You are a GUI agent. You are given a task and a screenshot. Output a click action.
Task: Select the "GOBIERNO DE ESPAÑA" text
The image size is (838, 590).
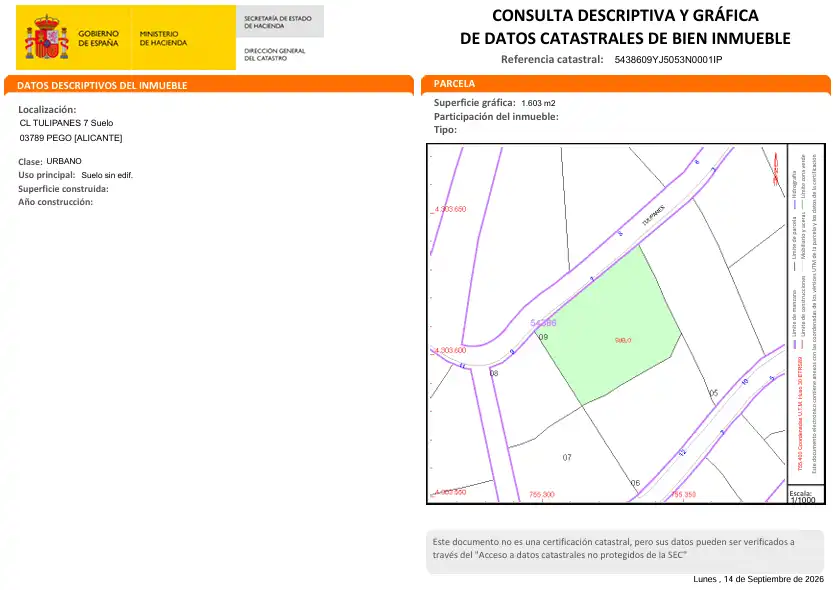pos(98,38)
